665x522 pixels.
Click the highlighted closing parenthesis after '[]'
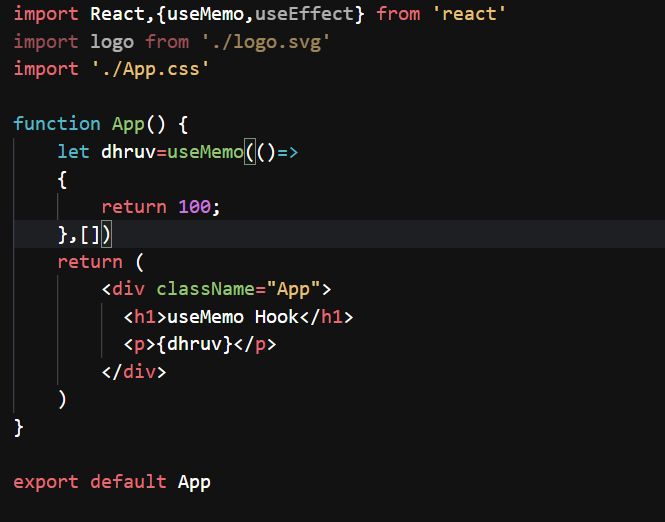106,234
